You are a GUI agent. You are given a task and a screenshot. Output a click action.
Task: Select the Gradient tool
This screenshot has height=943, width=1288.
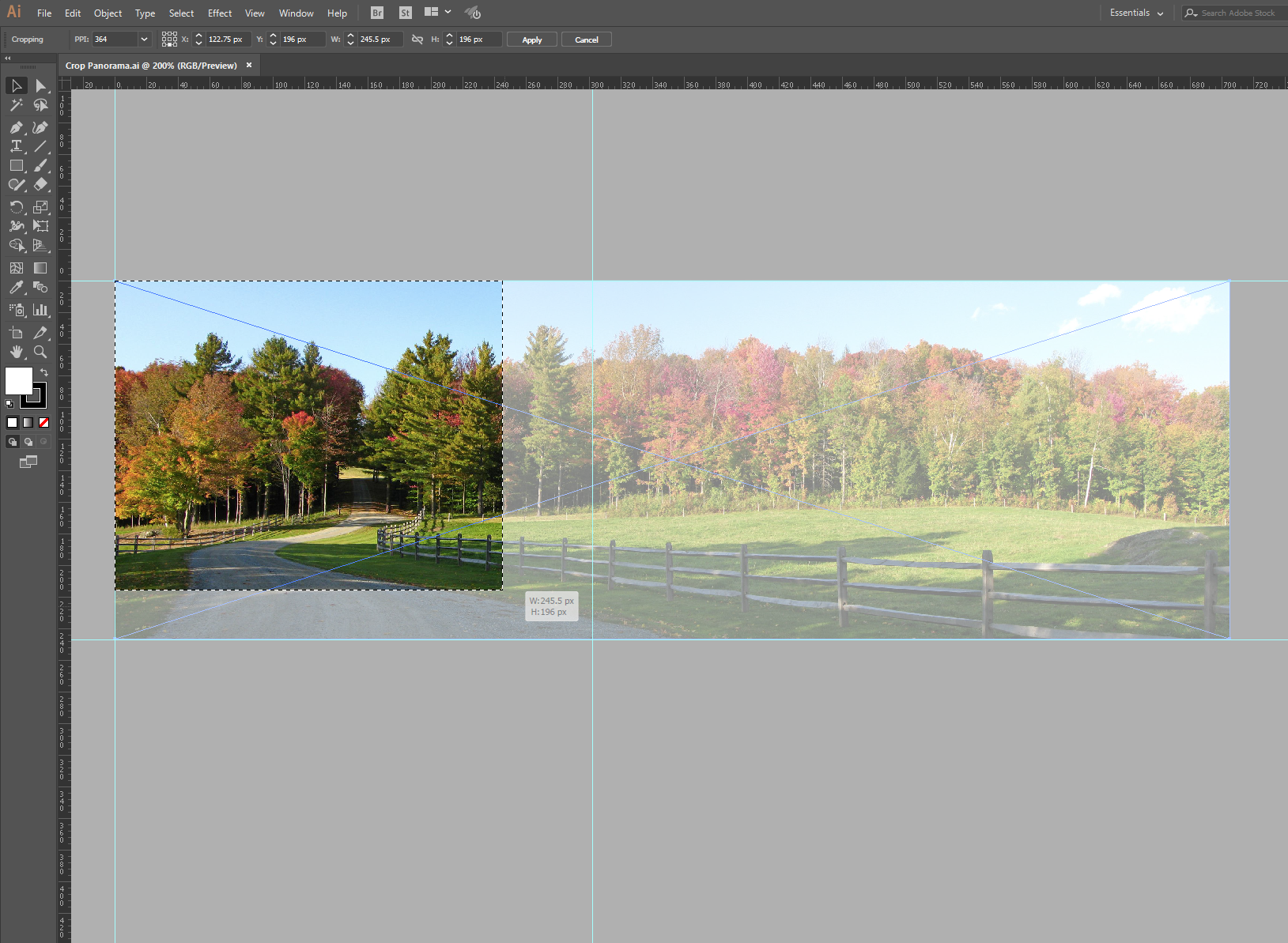click(41, 268)
